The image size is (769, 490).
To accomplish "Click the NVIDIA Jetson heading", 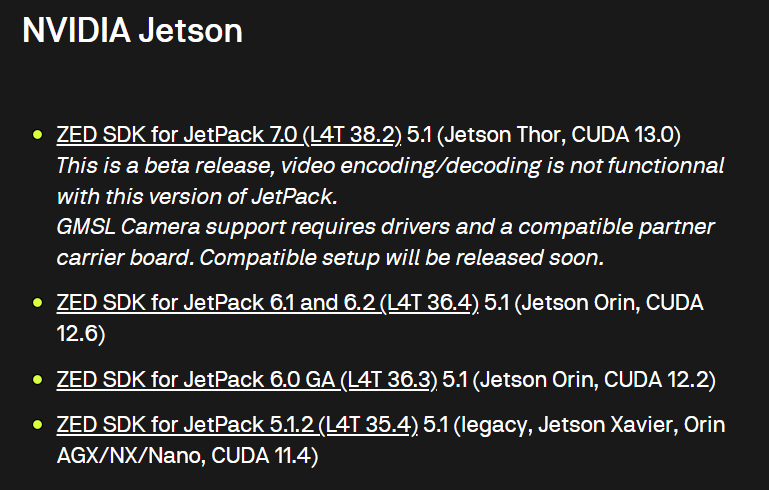I will pyautogui.click(x=133, y=30).
